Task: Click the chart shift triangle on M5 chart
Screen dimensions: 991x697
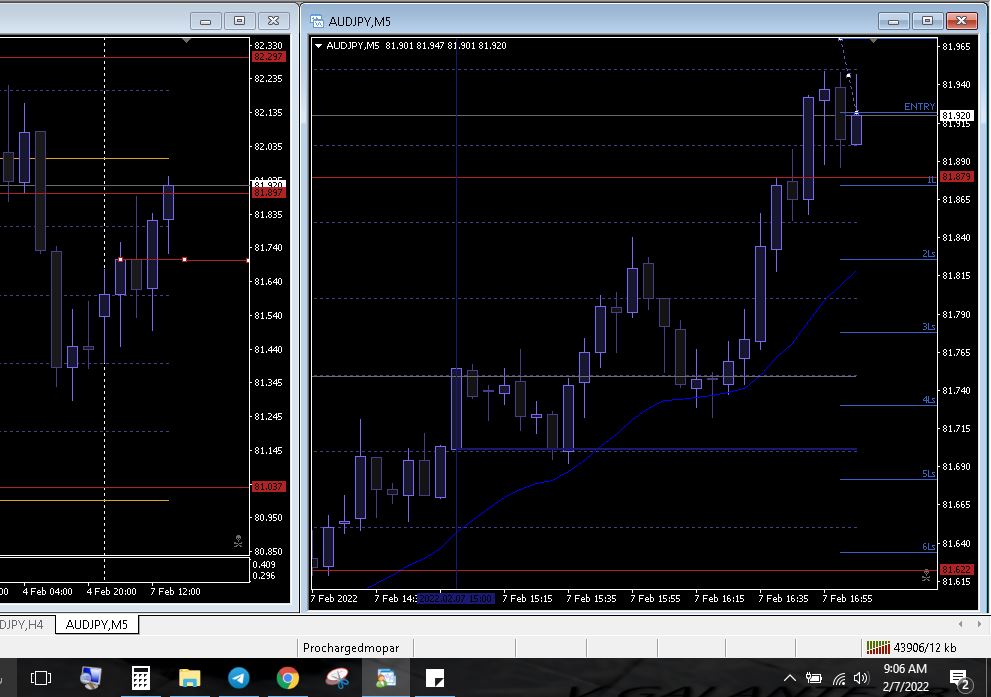Action: click(875, 41)
